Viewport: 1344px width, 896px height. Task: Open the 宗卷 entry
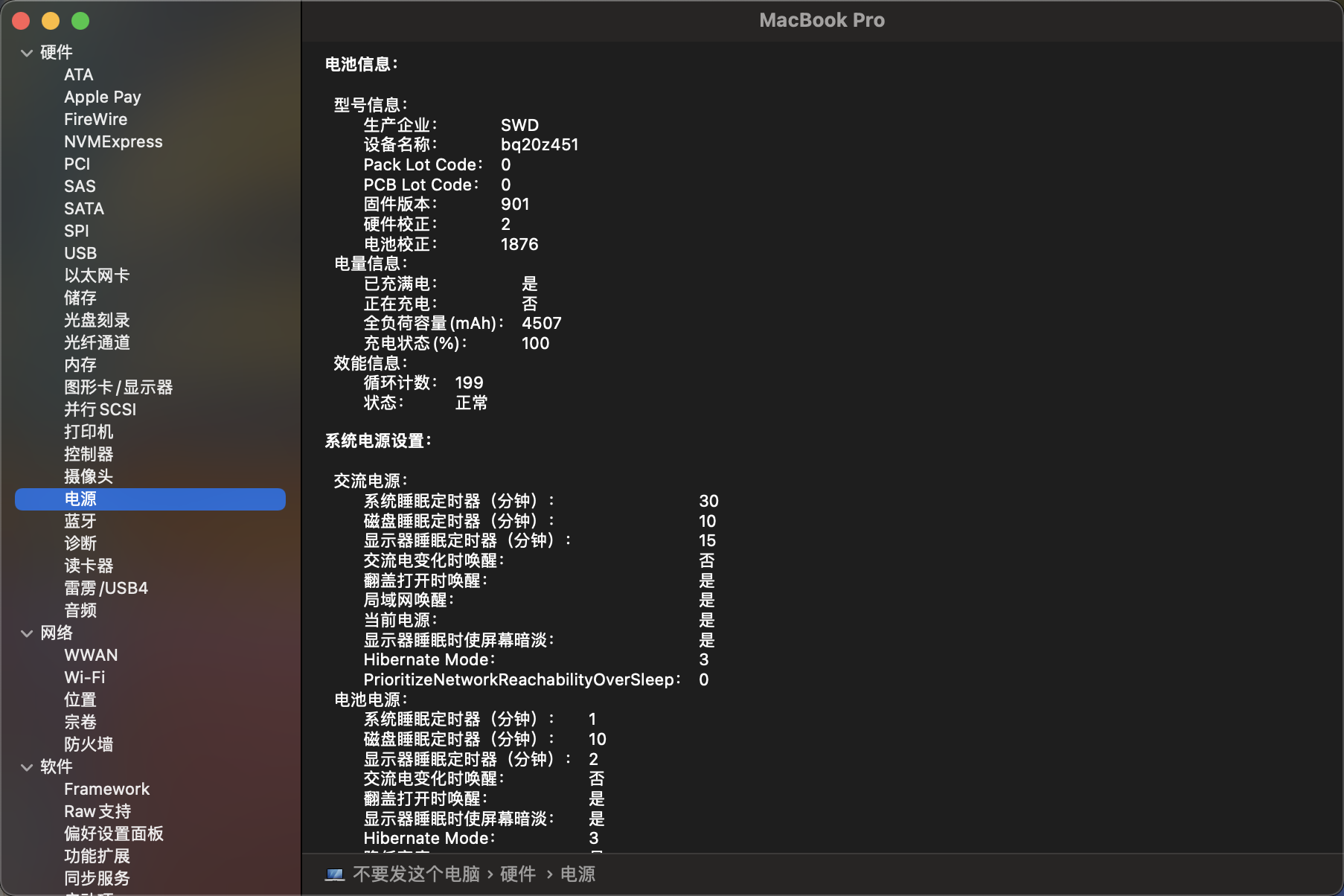(80, 723)
